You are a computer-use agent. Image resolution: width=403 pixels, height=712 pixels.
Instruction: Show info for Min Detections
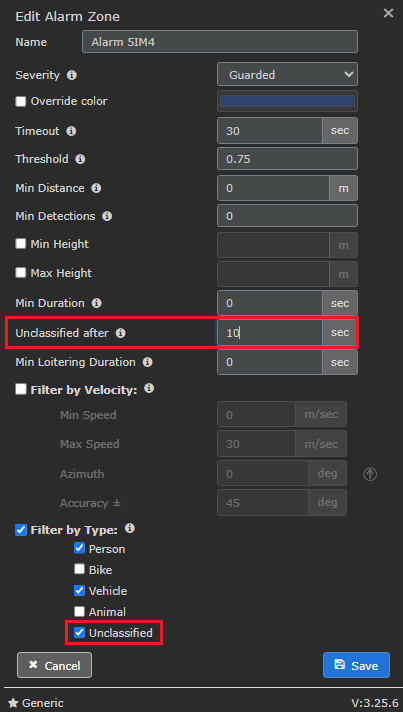pyautogui.click(x=107, y=216)
